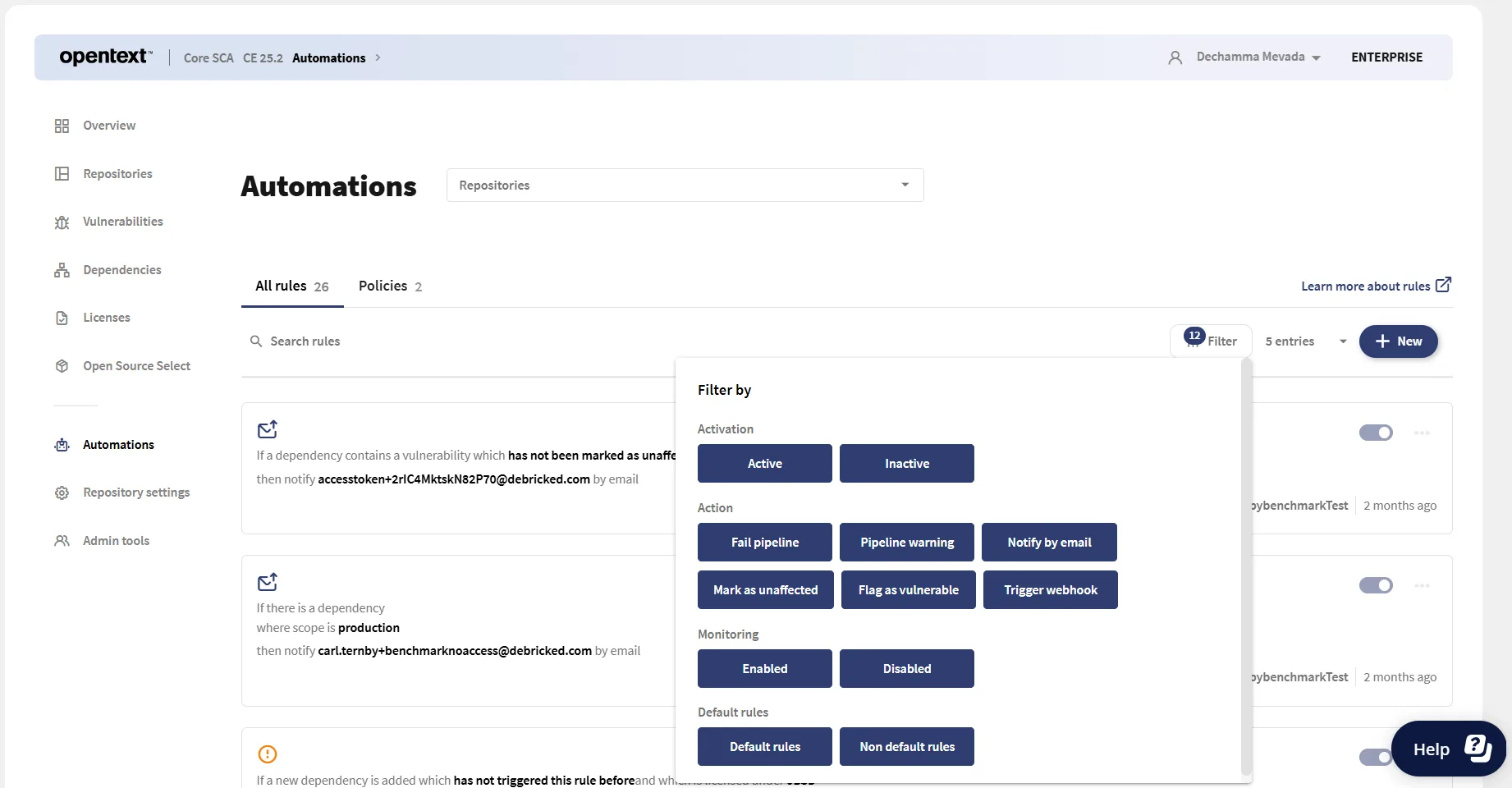This screenshot has width=1512, height=788.
Task: Open Open Source Select
Action: [x=62, y=365]
